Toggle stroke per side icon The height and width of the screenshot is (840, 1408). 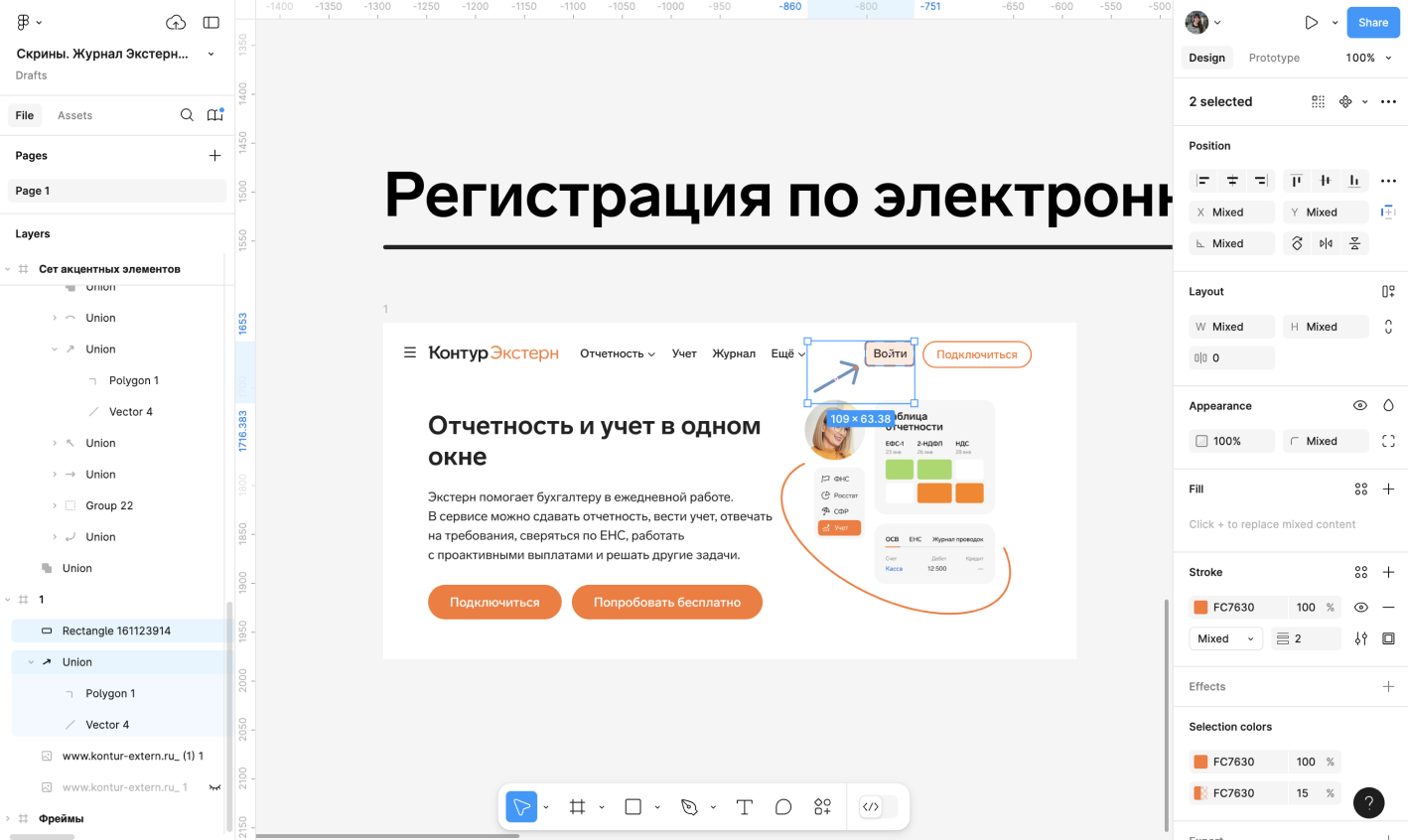coord(1388,638)
